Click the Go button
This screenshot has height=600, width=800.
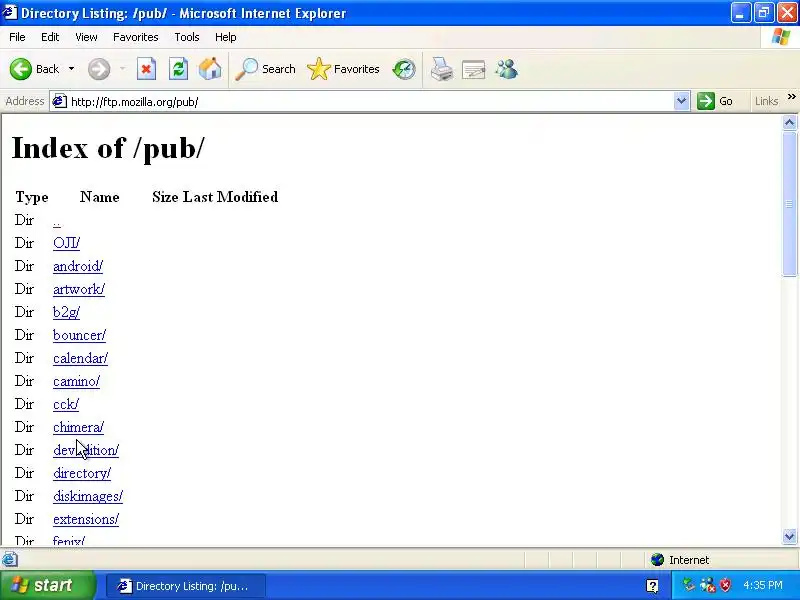(x=715, y=102)
